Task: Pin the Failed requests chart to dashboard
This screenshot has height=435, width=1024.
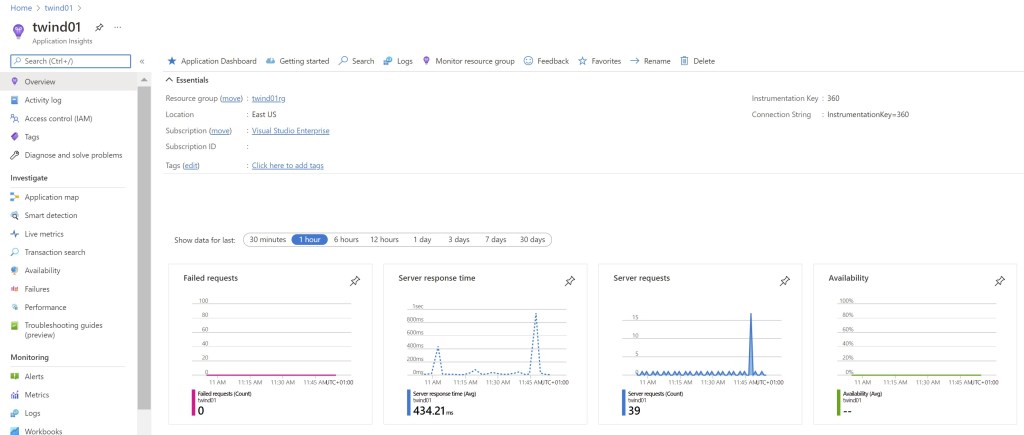Action: 354,281
